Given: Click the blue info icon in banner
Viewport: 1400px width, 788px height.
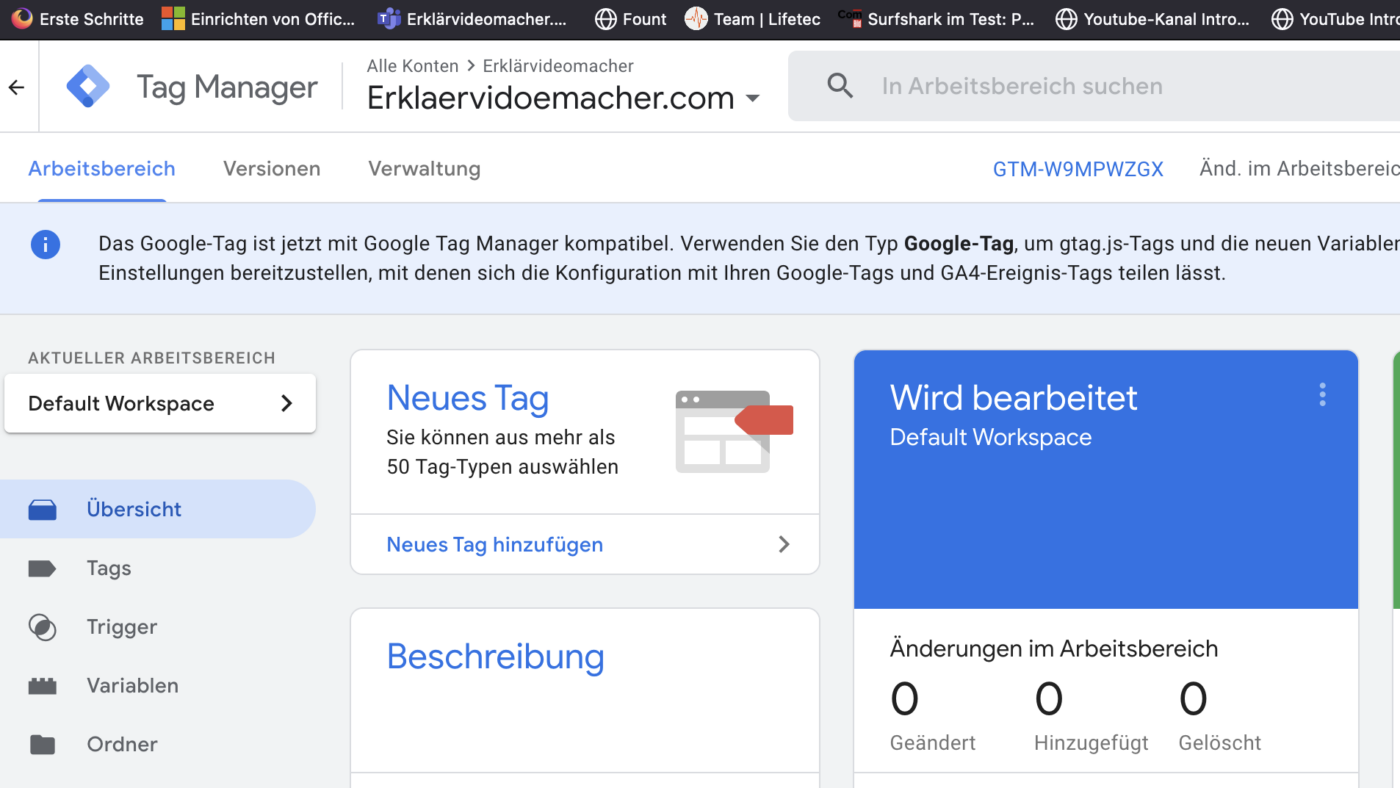Looking at the screenshot, I should coord(45,244).
